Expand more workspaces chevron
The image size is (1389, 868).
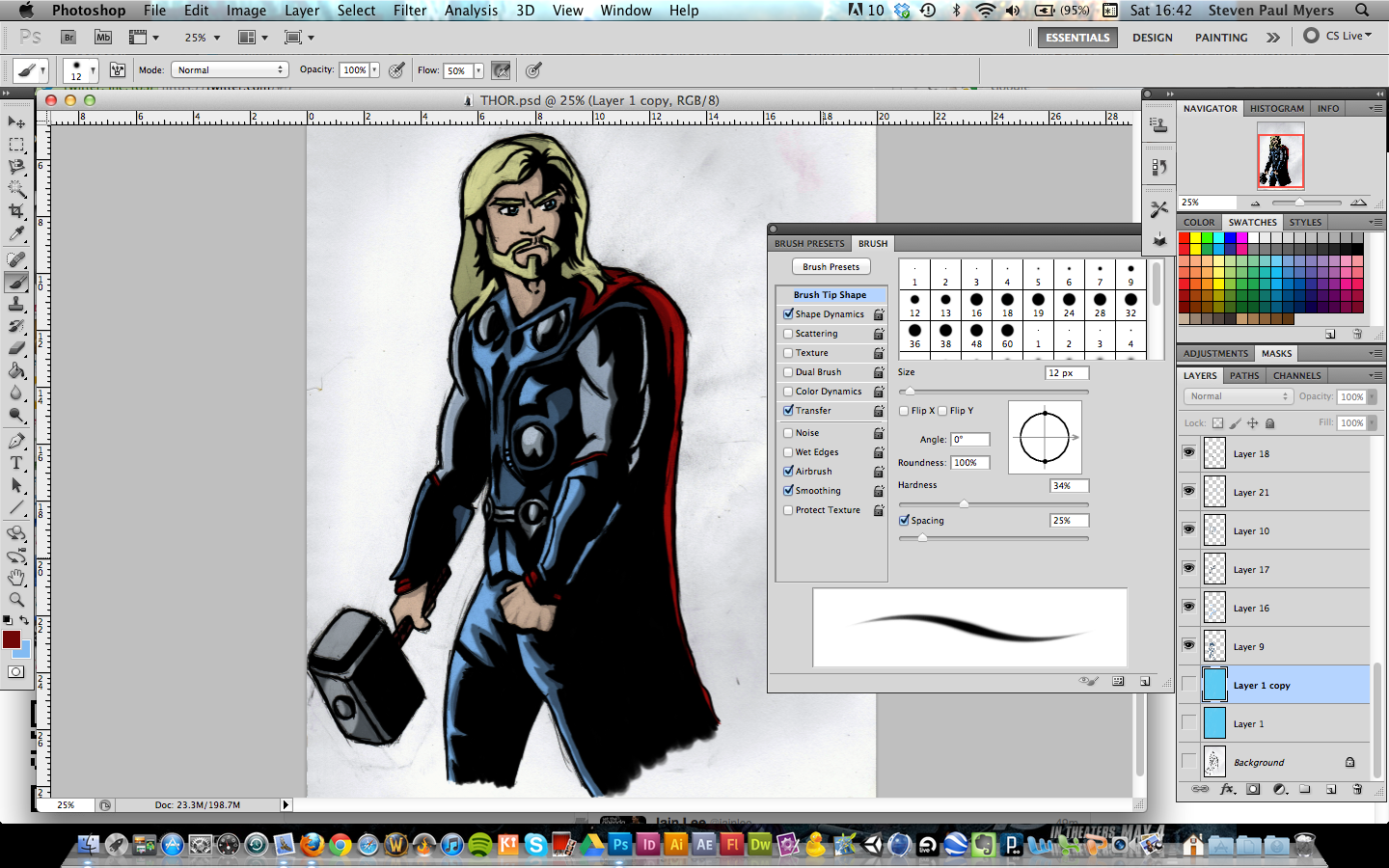pos(1273,38)
